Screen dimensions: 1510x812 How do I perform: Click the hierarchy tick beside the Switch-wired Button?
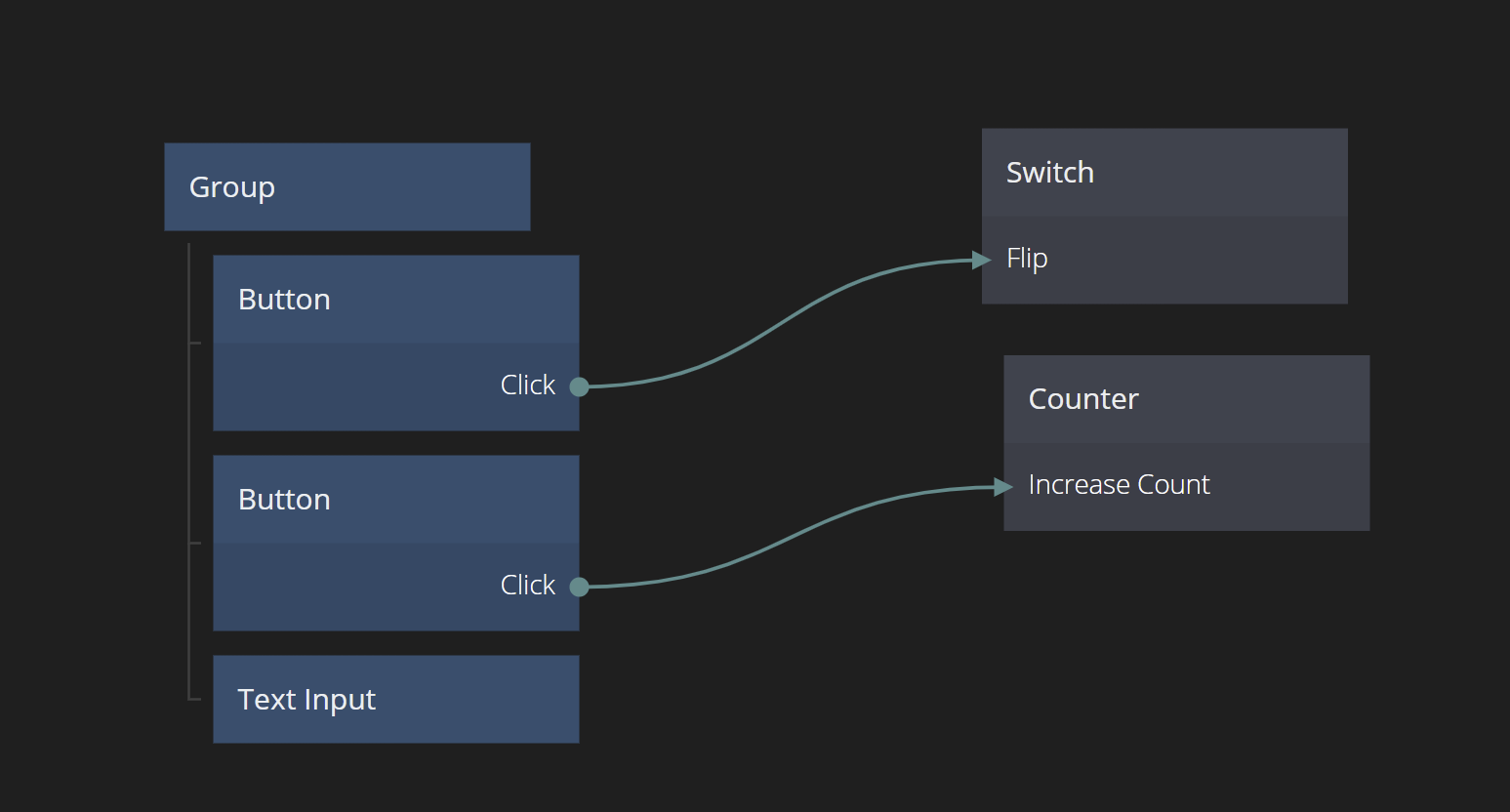(195, 344)
